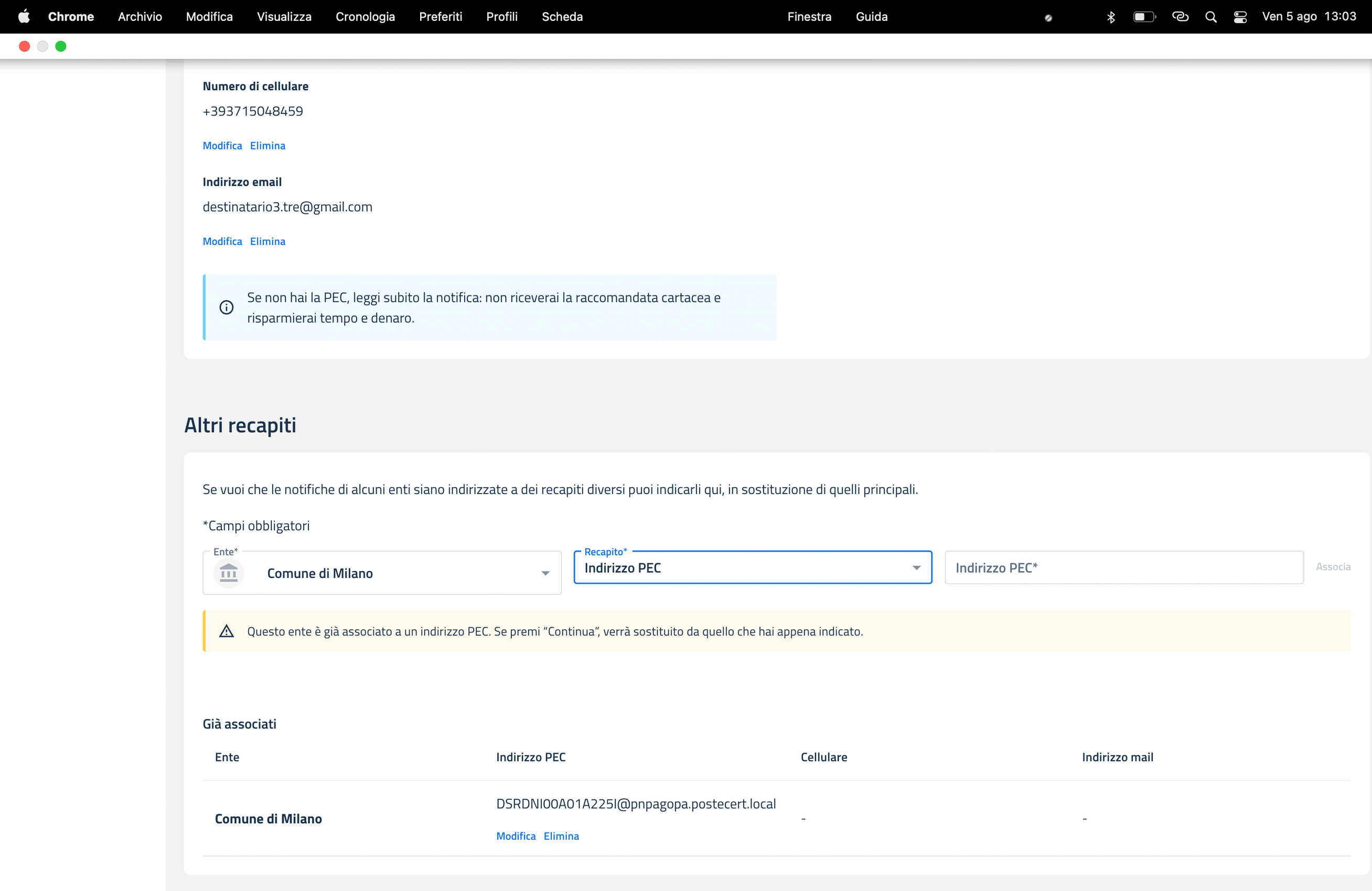Screen dimensions: 1372x891
Task: Open the macOS Apple menu
Action: (x=24, y=17)
